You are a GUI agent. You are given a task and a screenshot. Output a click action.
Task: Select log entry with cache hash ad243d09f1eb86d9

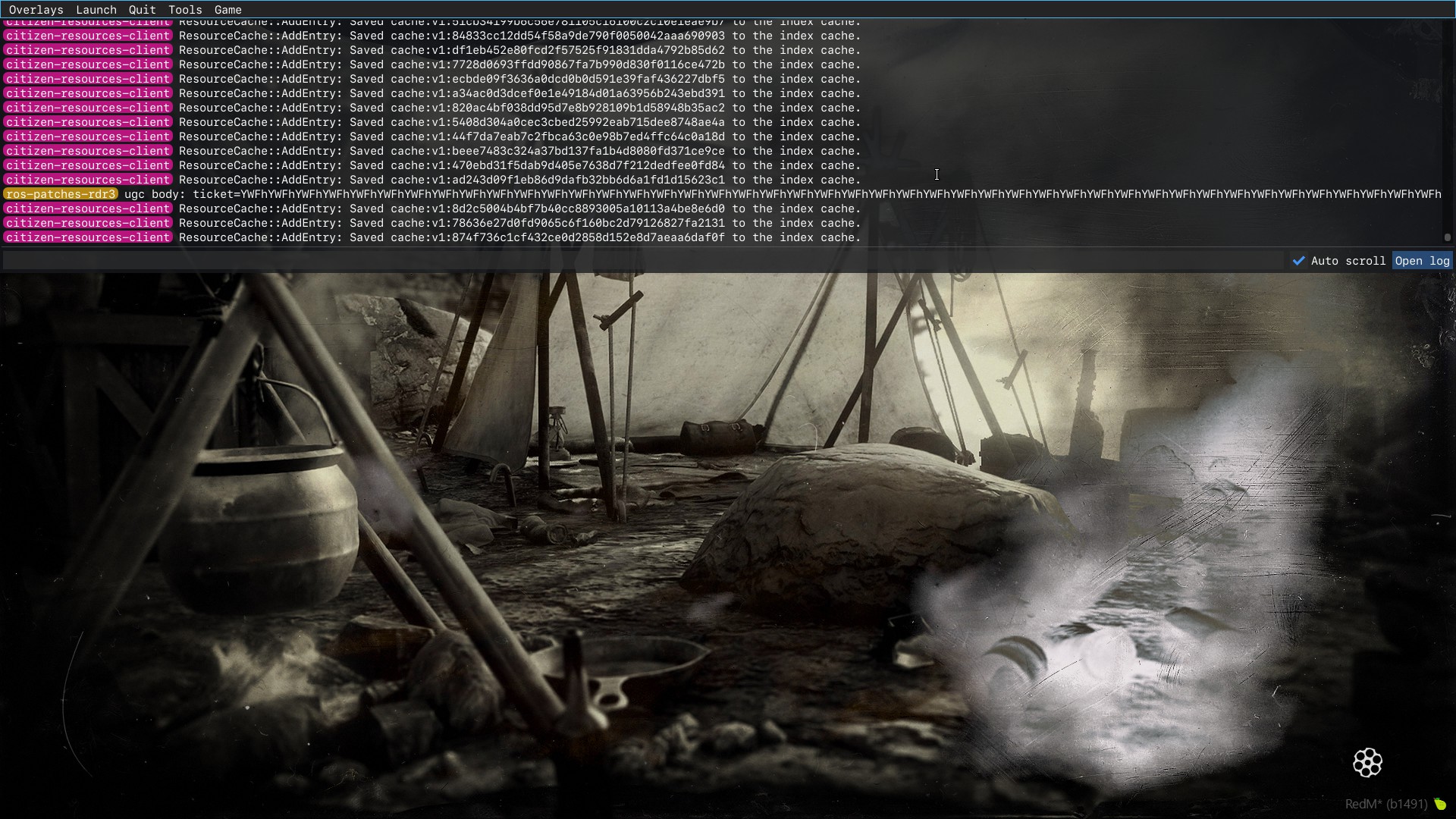tap(432, 180)
